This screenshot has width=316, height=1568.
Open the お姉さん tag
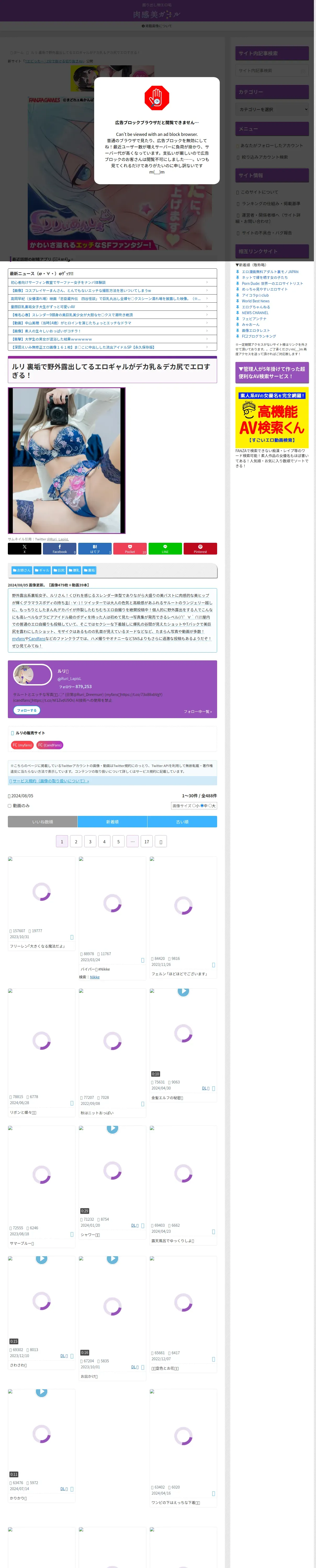22,570
